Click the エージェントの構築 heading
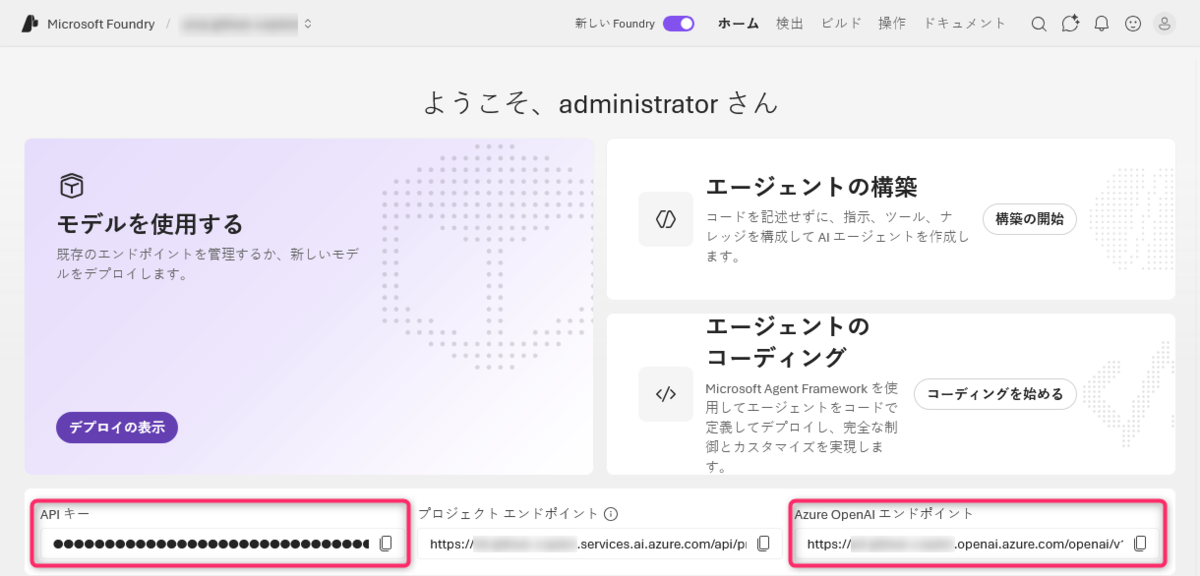 click(x=811, y=187)
